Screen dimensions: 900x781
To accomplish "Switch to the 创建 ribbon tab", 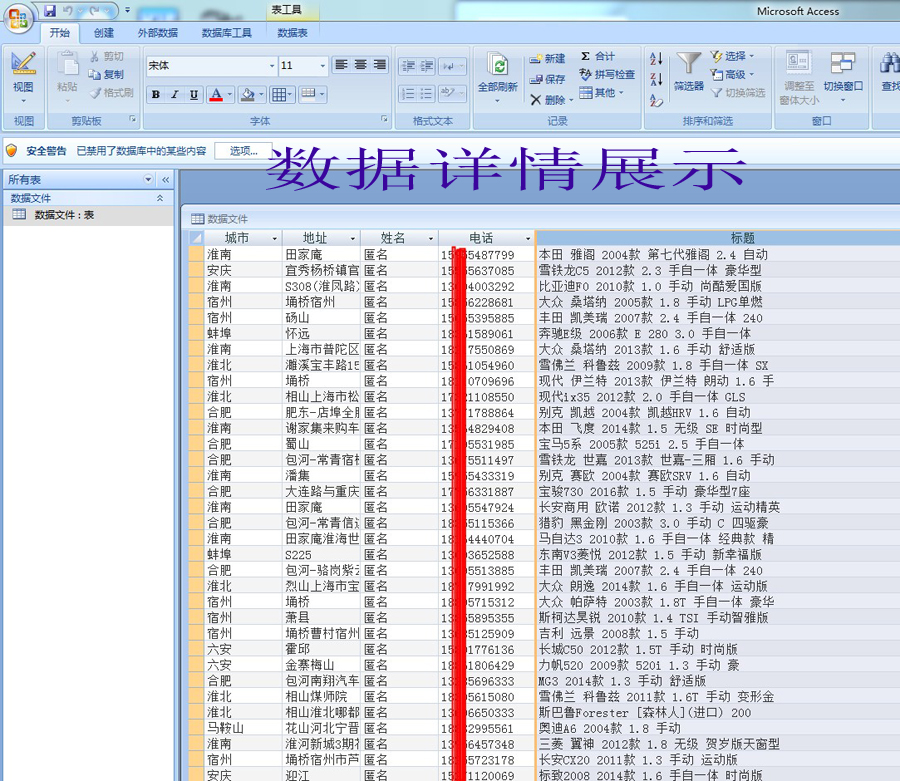I will [x=104, y=33].
